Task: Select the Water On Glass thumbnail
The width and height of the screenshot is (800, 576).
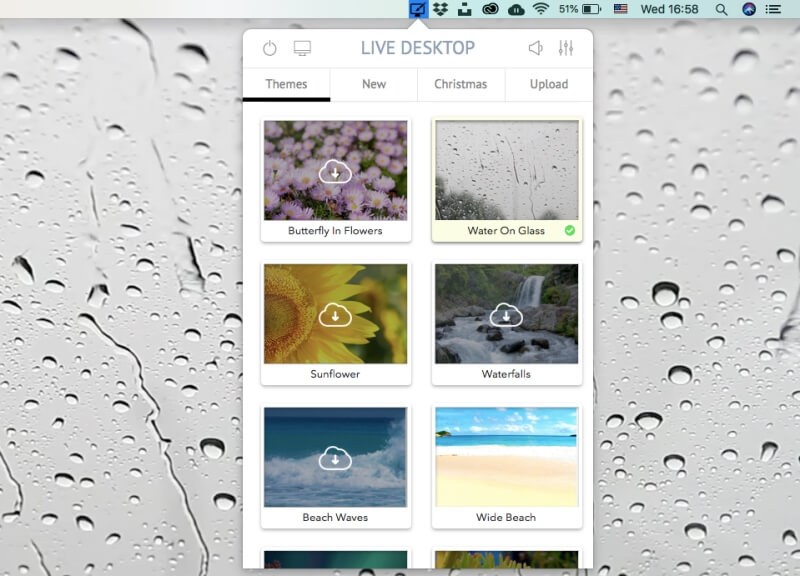Action: [x=507, y=170]
